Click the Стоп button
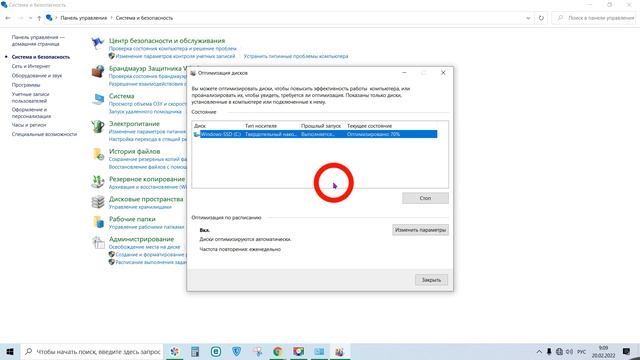This screenshot has height=360, width=640. [x=425, y=198]
